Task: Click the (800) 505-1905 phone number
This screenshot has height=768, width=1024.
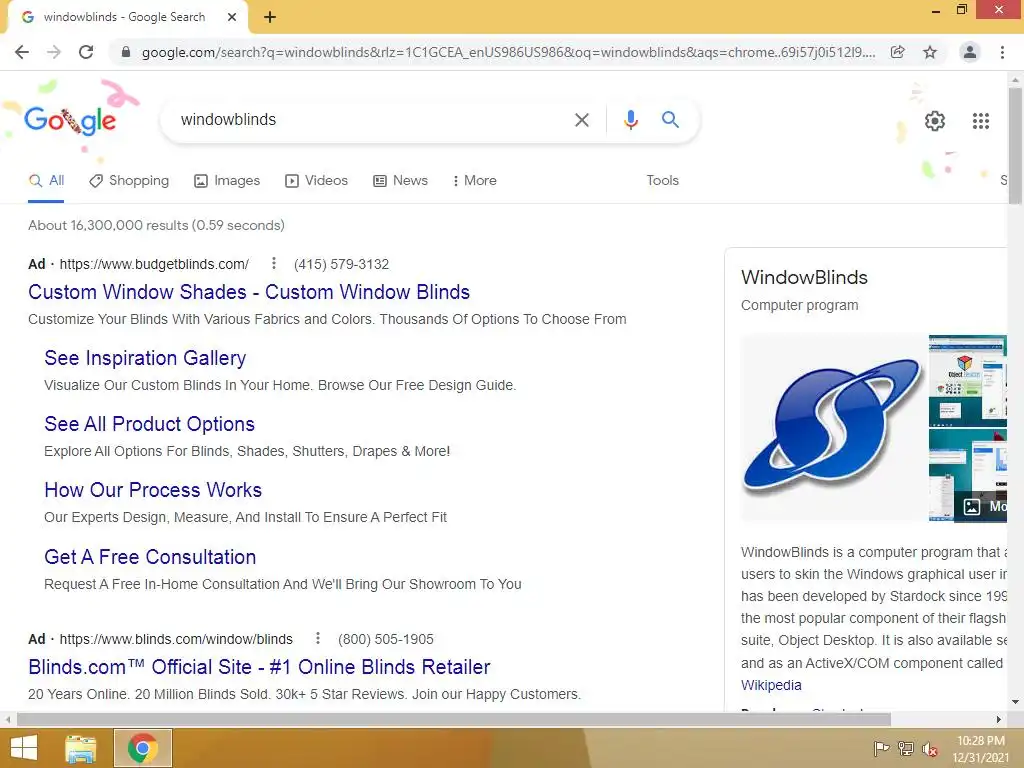Action: tap(386, 639)
